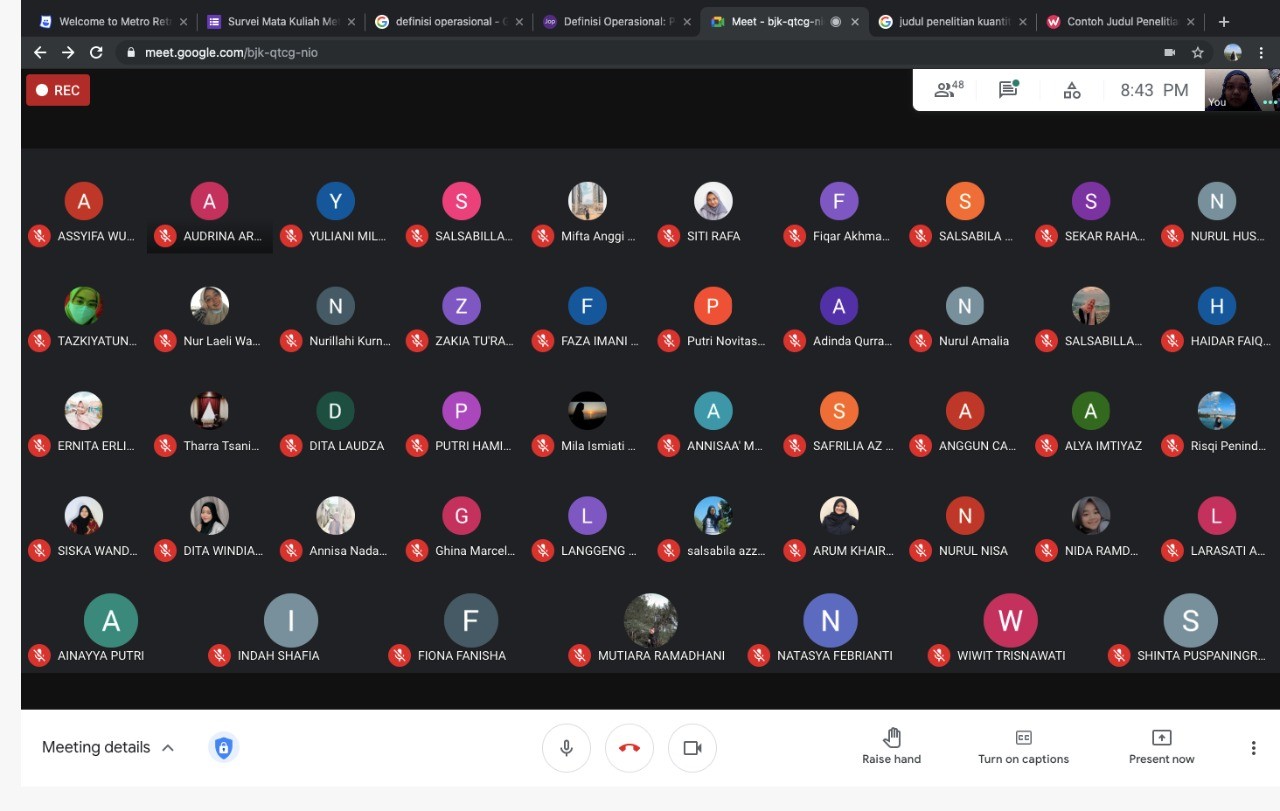The image size is (1280, 811).
Task: Expand the Meeting details chevron
Action: 168,748
